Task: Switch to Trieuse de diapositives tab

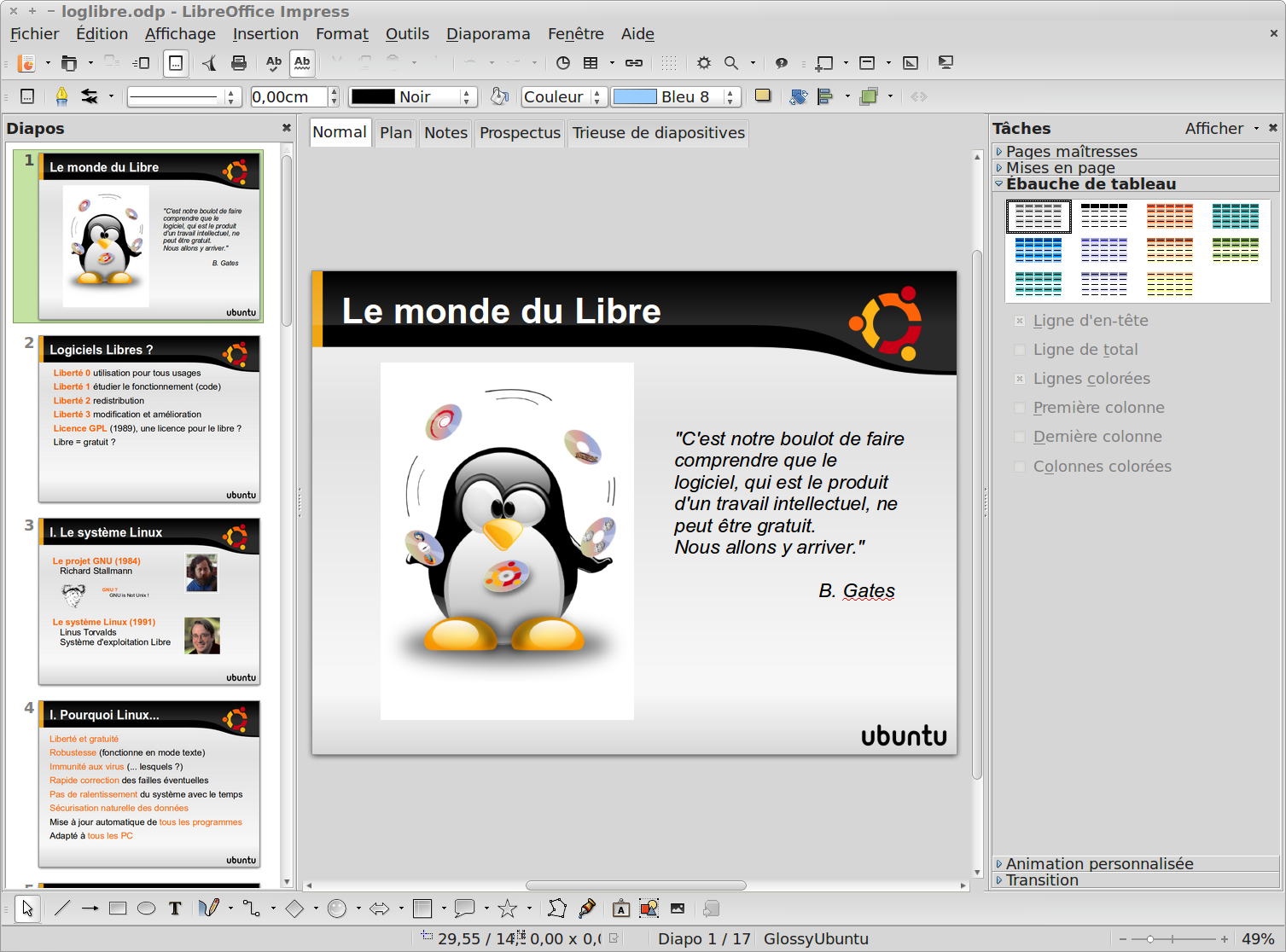Action: coord(659,132)
